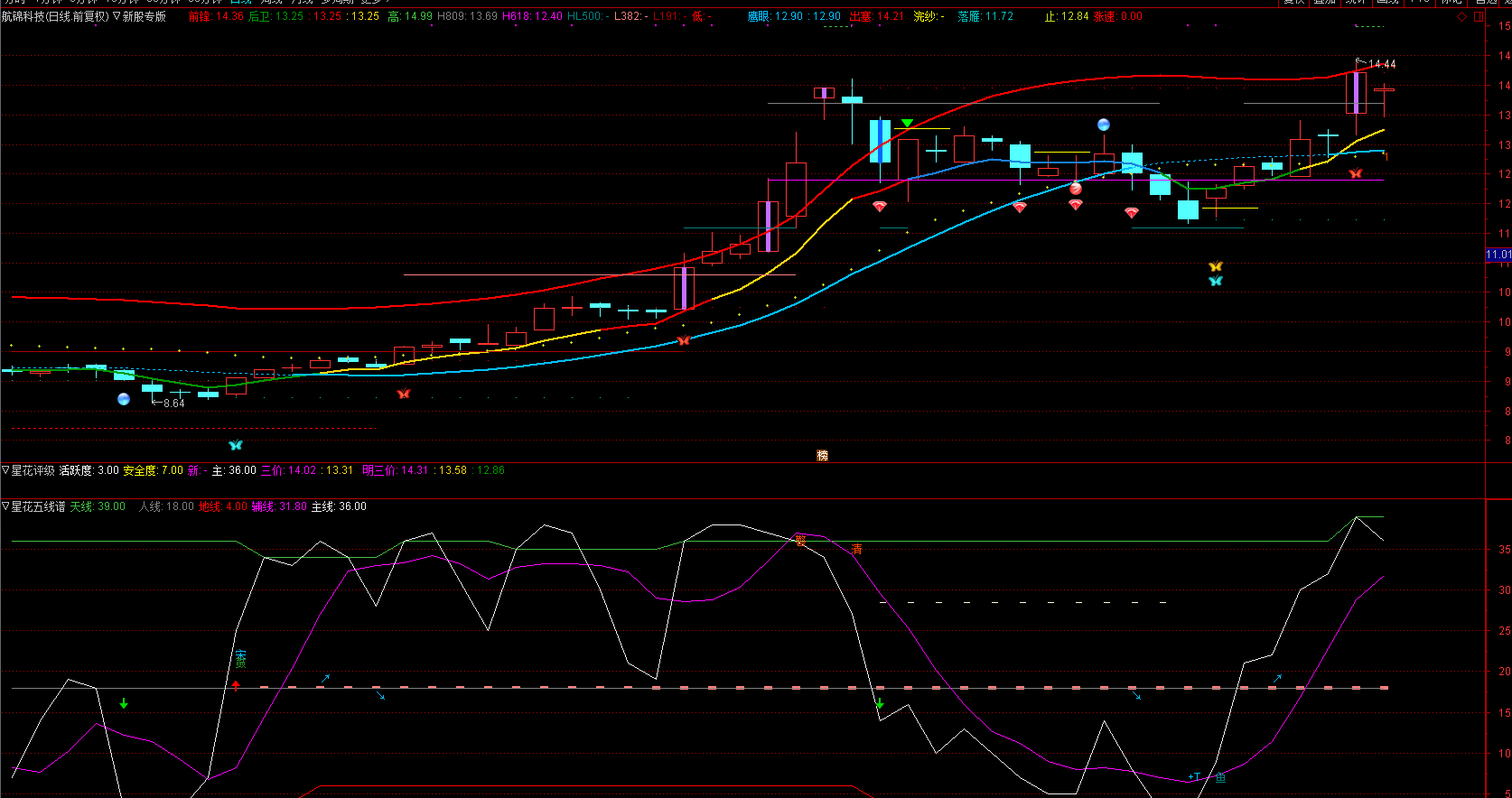Click the 安全度: 7.00 value
The width and height of the screenshot is (1512, 798).
(x=154, y=470)
